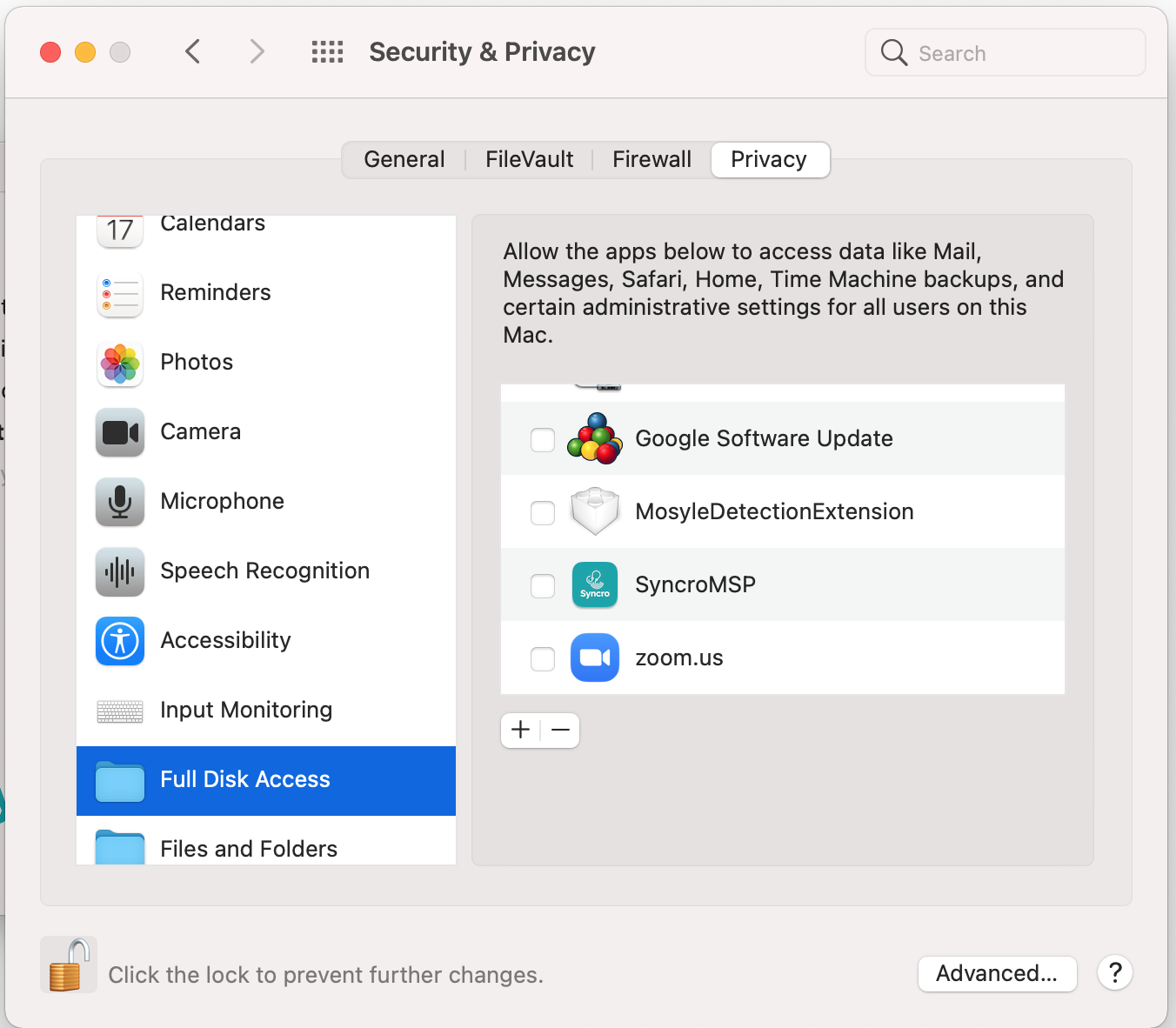Viewport: 1176px width, 1028px height.
Task: Show all preferences grid icon
Action: click(x=328, y=52)
